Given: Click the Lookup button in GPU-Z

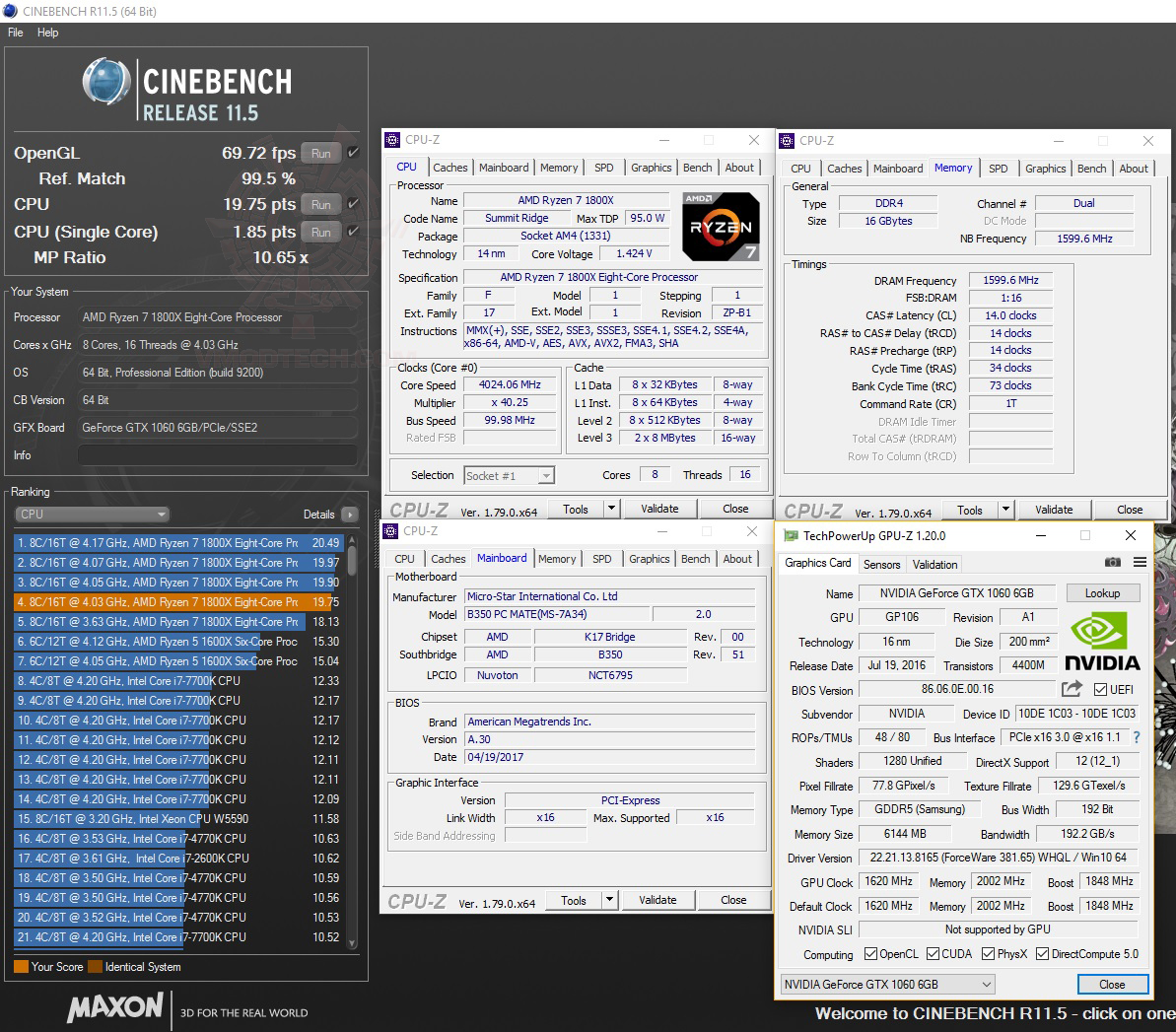Looking at the screenshot, I should 1102,593.
